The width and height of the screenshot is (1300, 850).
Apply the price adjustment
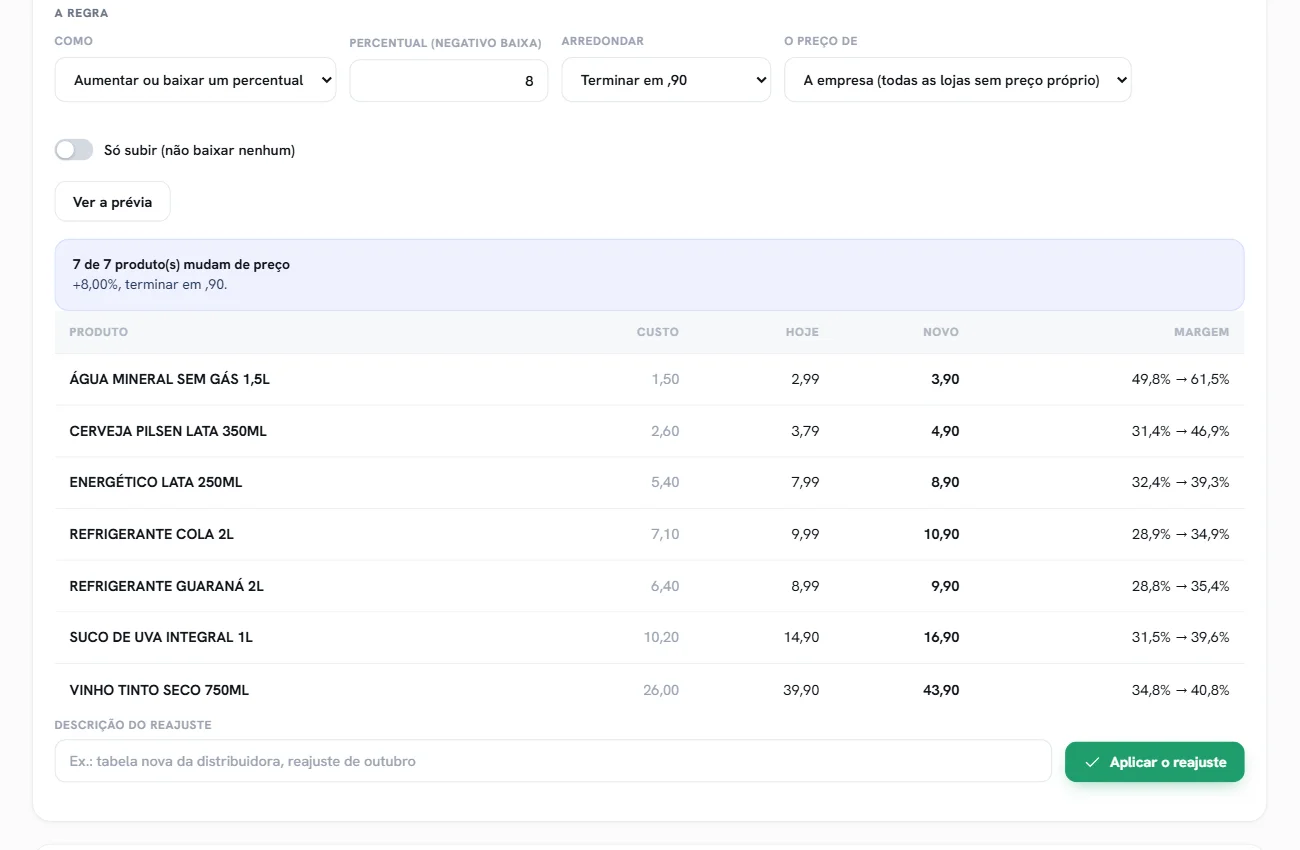1155,762
